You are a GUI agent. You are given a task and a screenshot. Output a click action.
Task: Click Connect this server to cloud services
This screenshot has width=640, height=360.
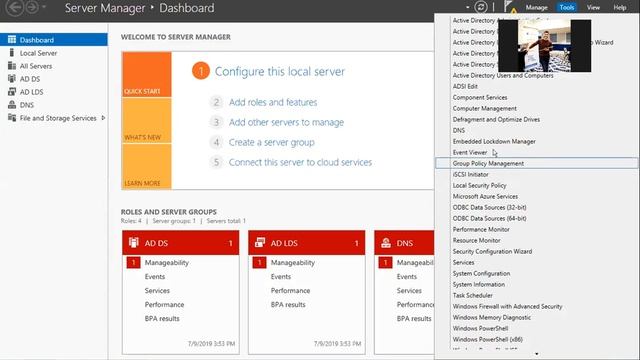point(300,162)
